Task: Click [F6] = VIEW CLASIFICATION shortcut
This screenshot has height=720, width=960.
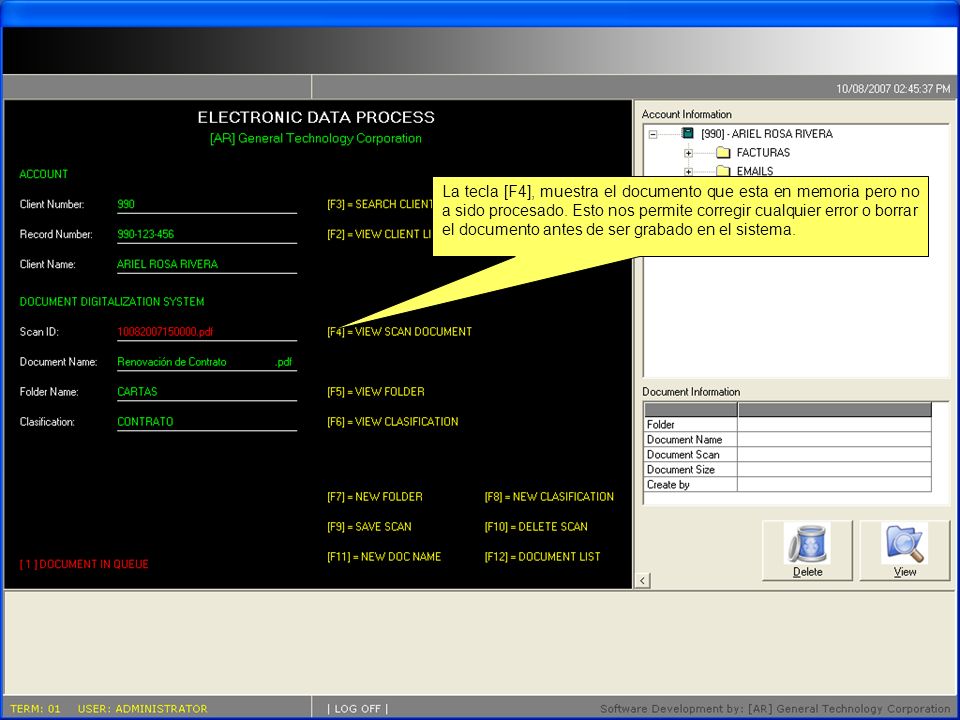Action: [392, 422]
